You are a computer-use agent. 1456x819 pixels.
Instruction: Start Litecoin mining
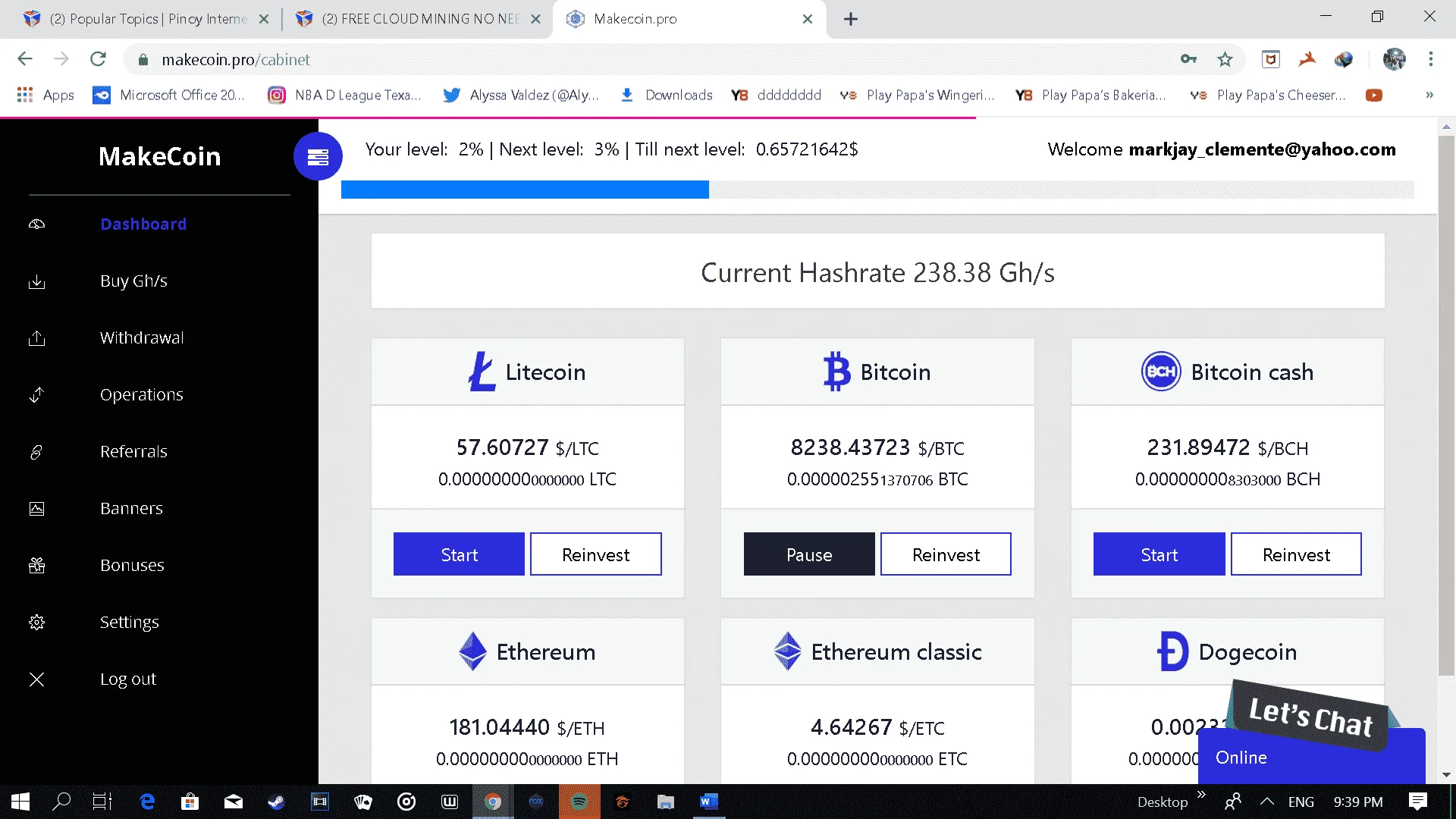459,554
